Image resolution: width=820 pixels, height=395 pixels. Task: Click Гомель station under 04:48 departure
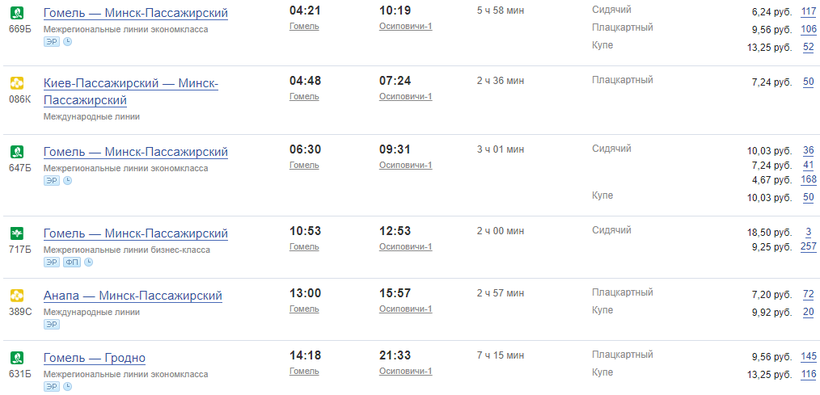tap(304, 97)
